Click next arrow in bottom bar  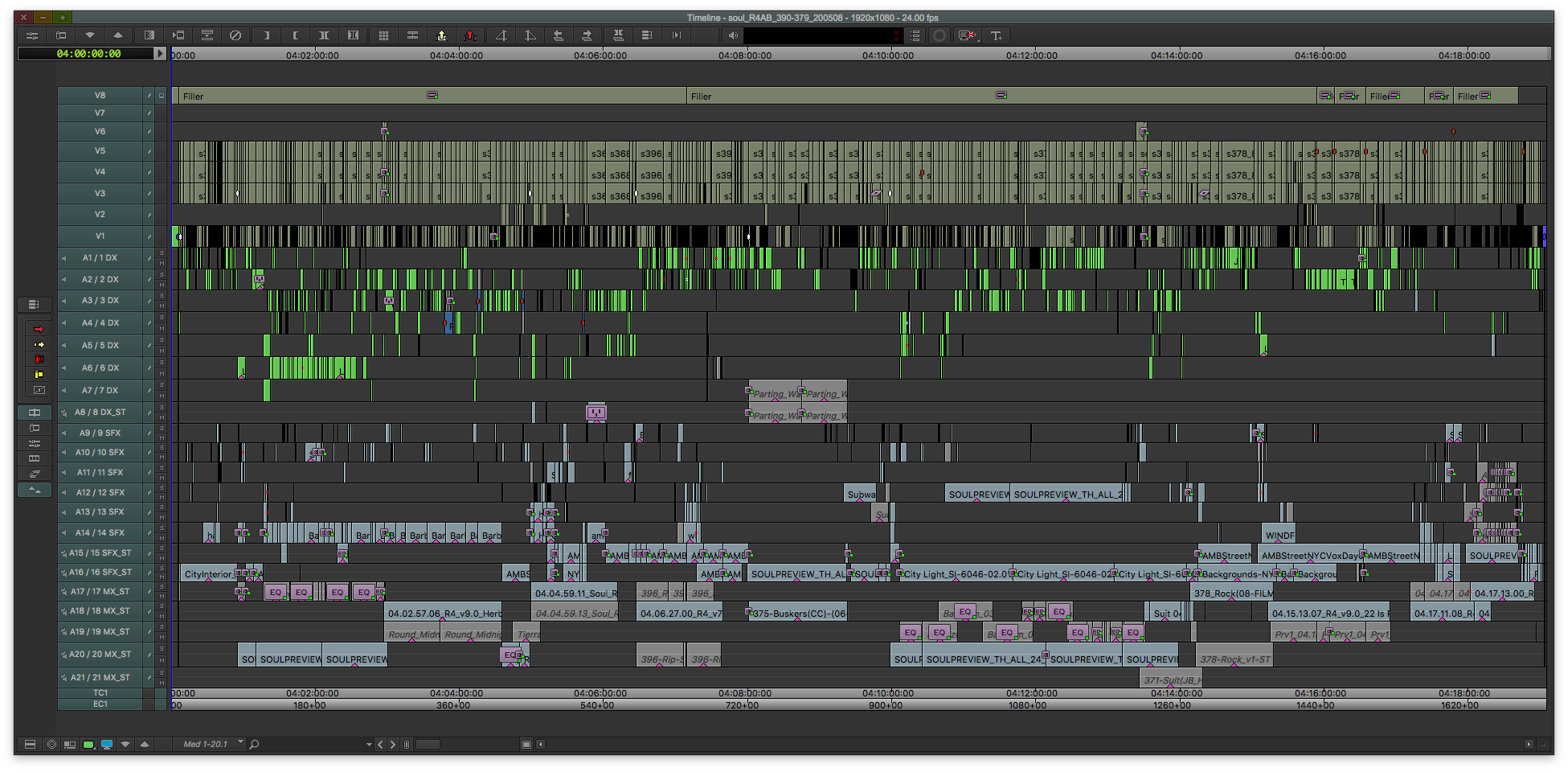[393, 745]
